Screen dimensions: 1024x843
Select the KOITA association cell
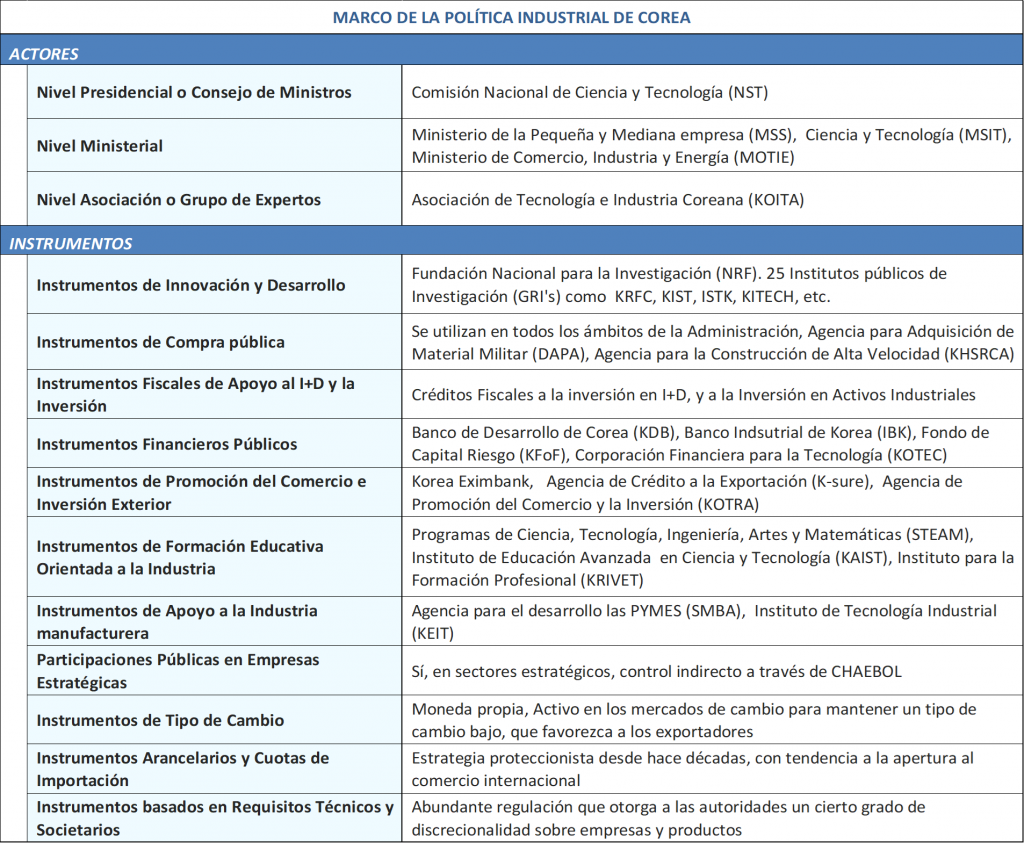pyautogui.click(x=607, y=200)
